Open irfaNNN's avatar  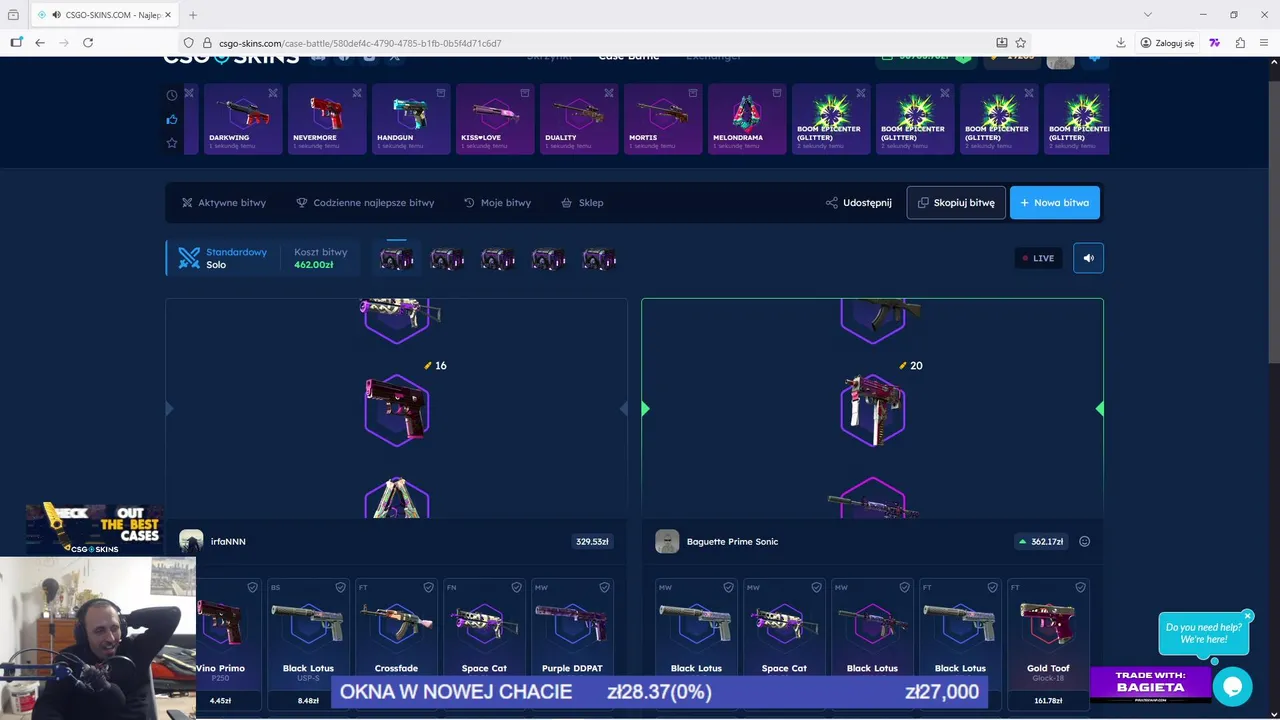(x=191, y=541)
